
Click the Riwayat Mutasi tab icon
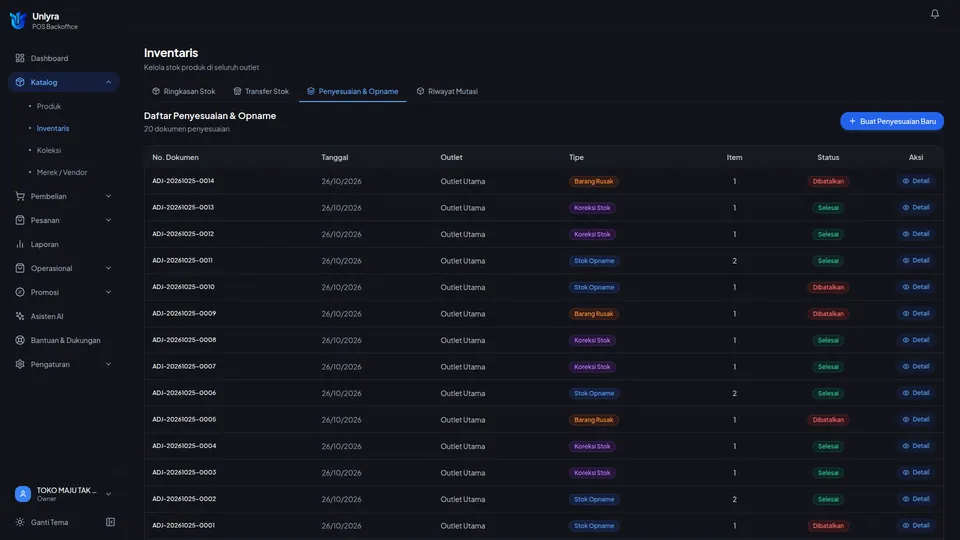point(421,91)
